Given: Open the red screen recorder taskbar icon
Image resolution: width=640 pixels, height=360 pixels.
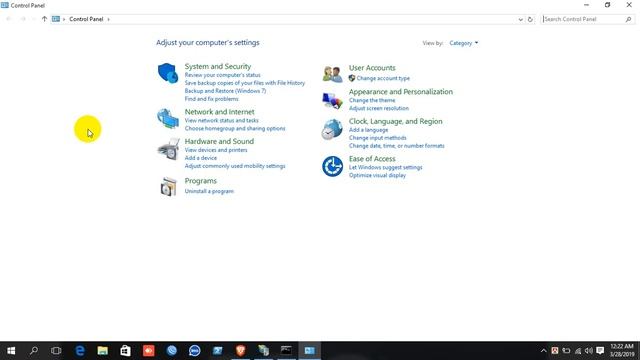Looking at the screenshot, I should click(149, 351).
